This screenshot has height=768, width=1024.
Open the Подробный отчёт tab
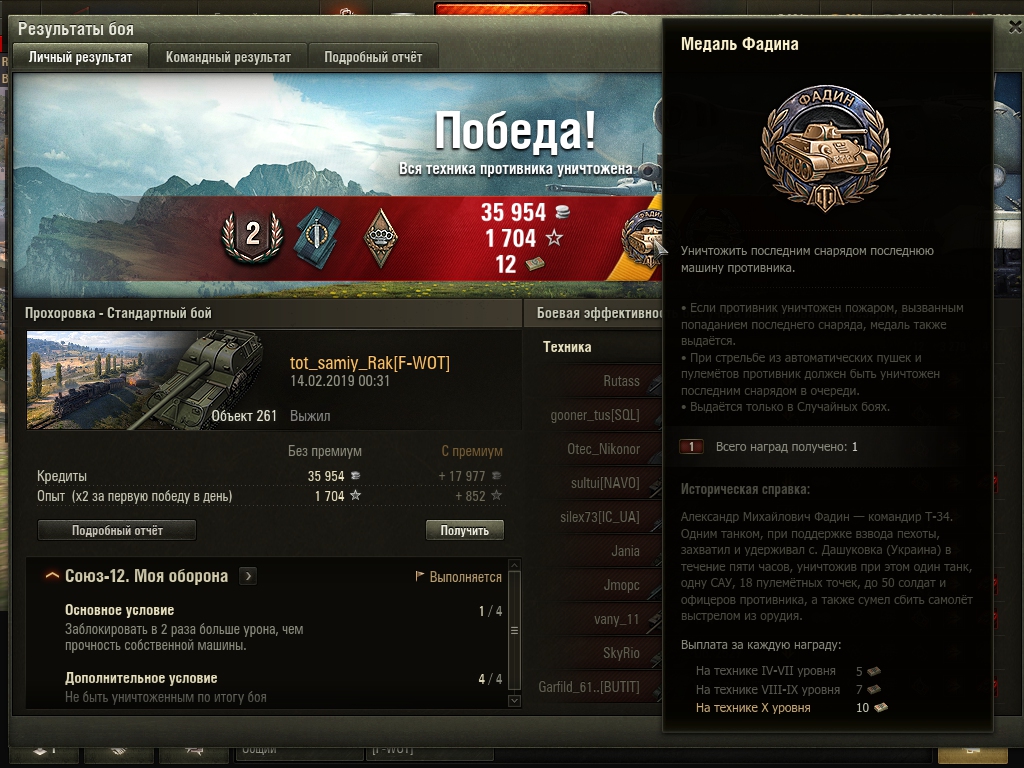373,57
